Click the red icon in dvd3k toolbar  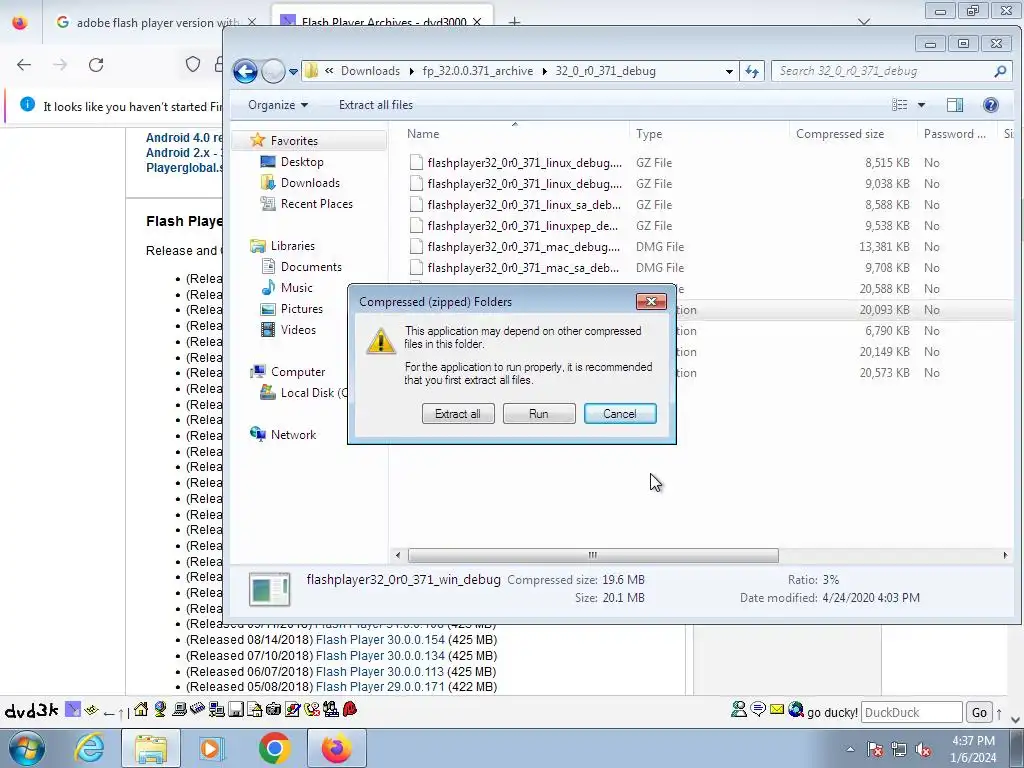[350, 709]
